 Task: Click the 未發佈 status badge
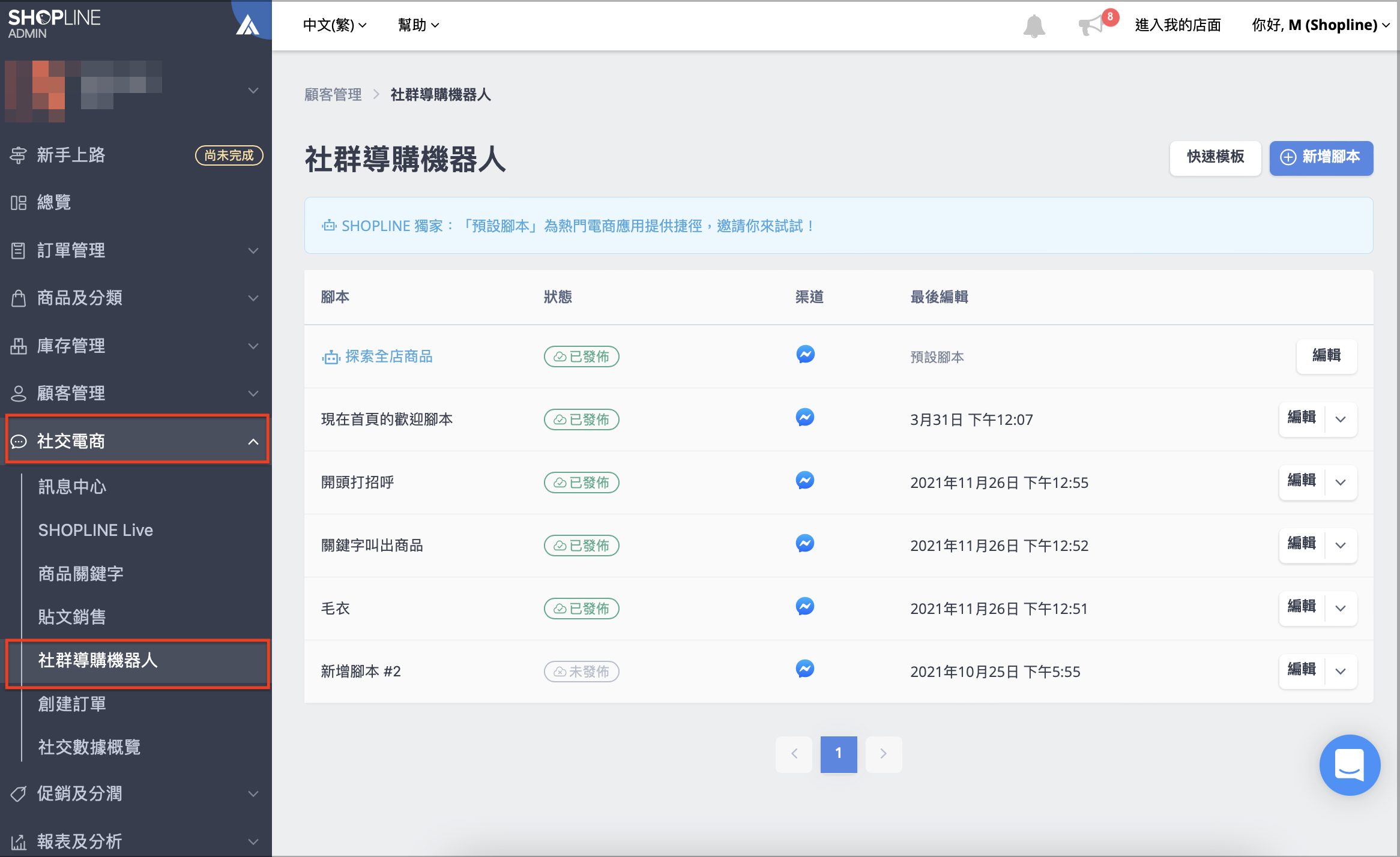click(x=581, y=672)
